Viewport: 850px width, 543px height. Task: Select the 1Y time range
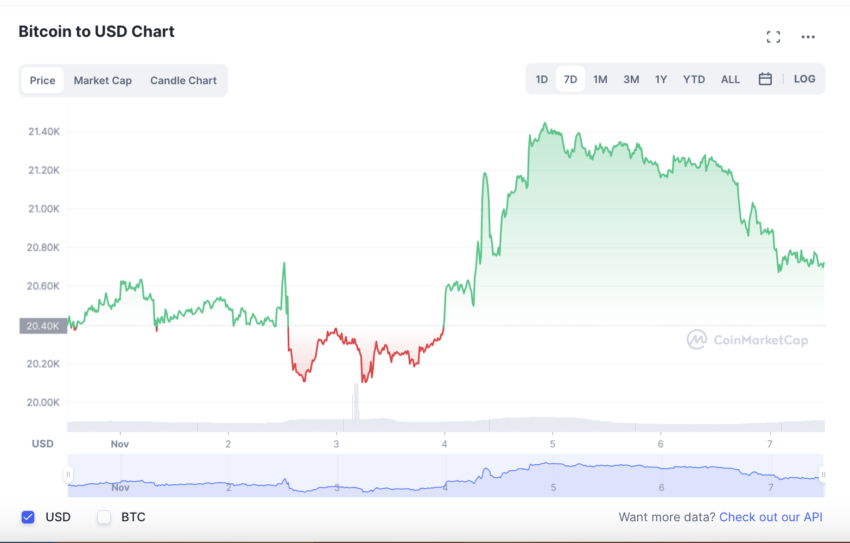coord(661,79)
